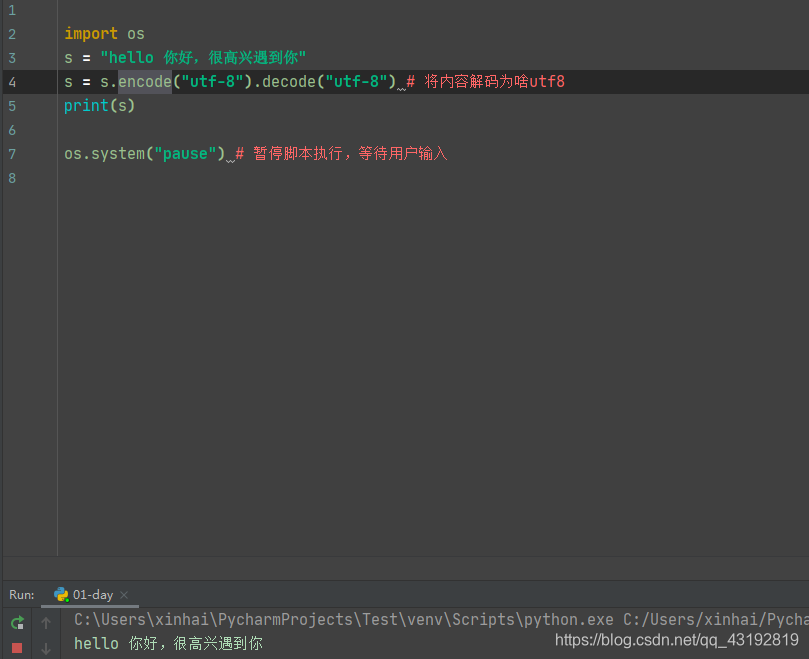Click gutter line number 5
This screenshot has width=809, height=659.
pos(12,106)
